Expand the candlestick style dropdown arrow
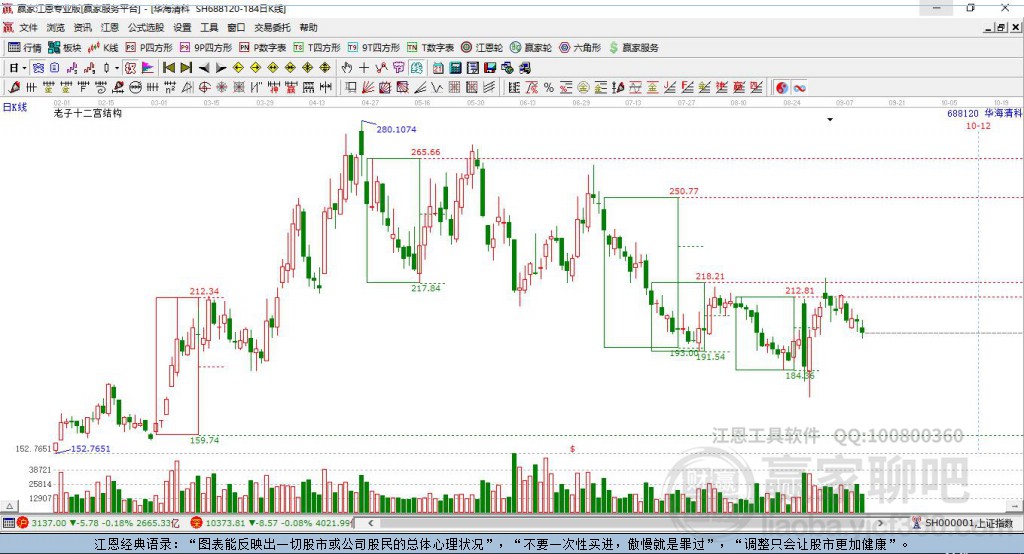The width and height of the screenshot is (1024, 554). (117, 68)
